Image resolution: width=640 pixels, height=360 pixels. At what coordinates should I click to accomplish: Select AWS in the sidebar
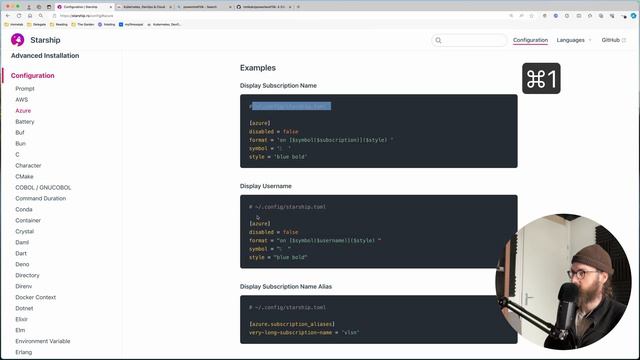22,100
